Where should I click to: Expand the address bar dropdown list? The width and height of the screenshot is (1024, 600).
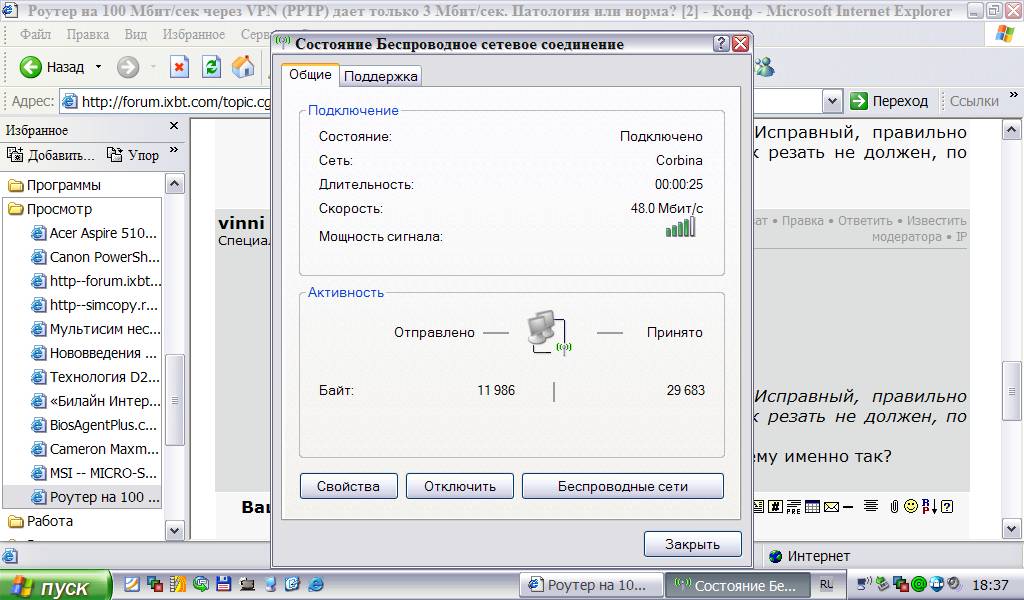(832, 101)
